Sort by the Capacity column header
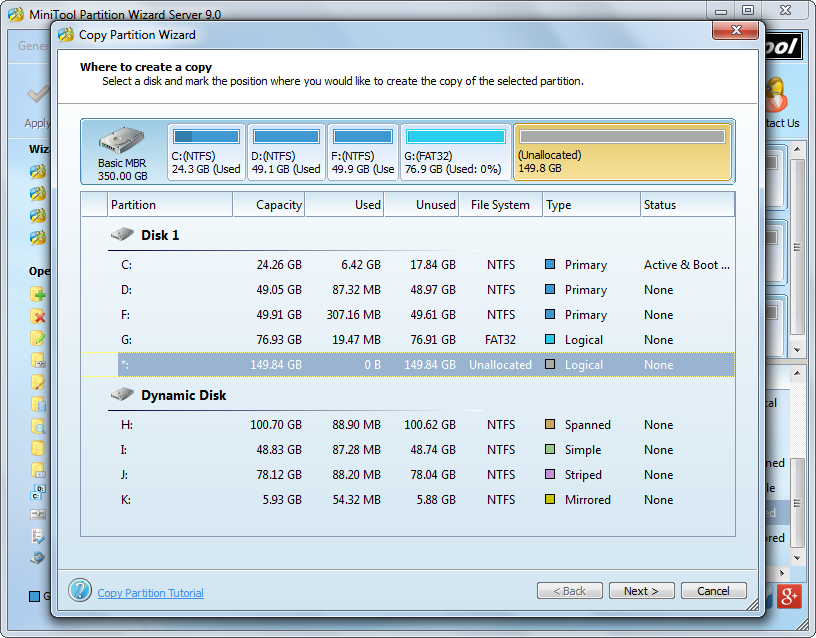Screen dimensions: 816x638 point(269,205)
